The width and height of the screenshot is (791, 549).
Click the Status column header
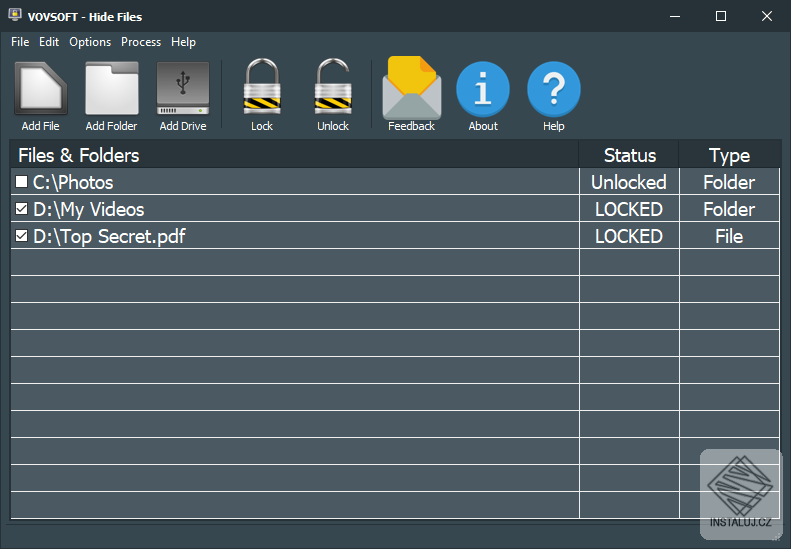coord(630,155)
